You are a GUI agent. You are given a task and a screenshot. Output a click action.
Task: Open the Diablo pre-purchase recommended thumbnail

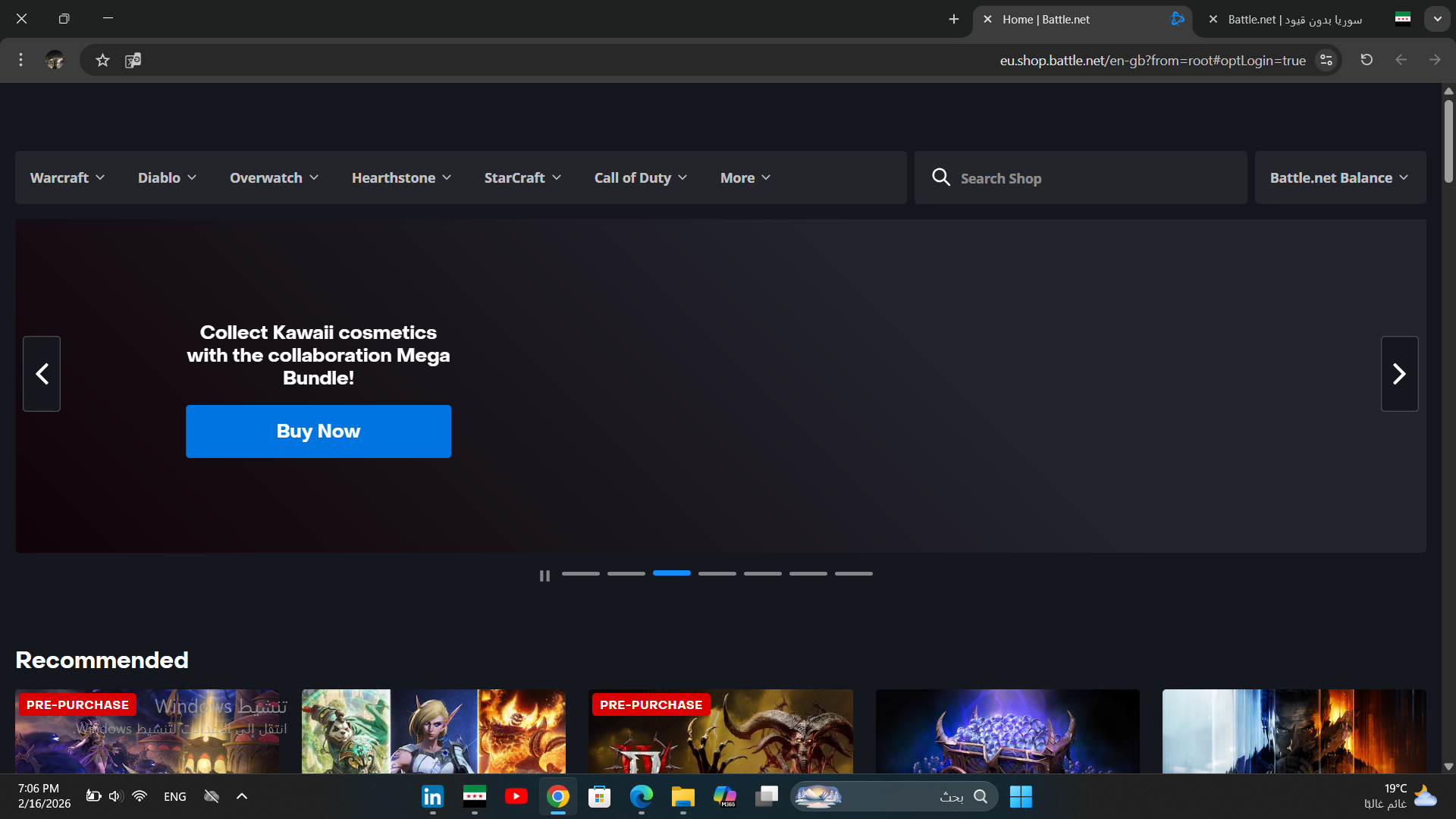tap(720, 732)
